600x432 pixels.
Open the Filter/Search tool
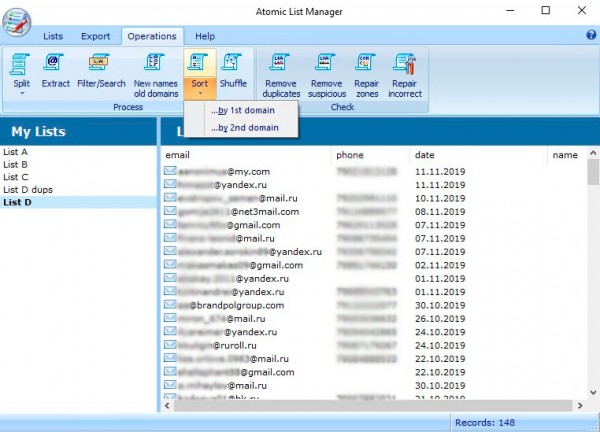(101, 71)
